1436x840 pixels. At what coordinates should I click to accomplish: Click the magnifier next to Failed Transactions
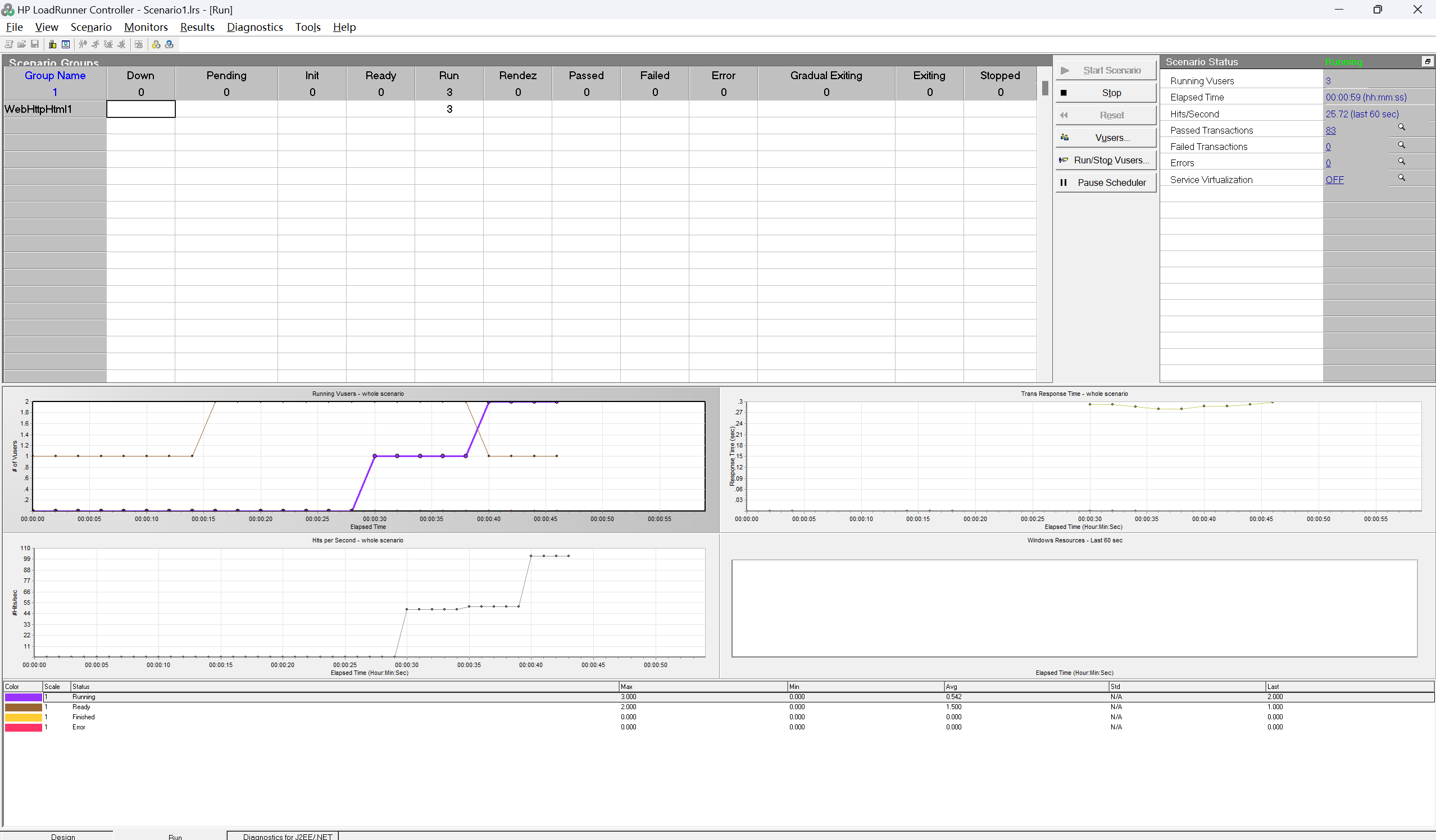[x=1401, y=145]
